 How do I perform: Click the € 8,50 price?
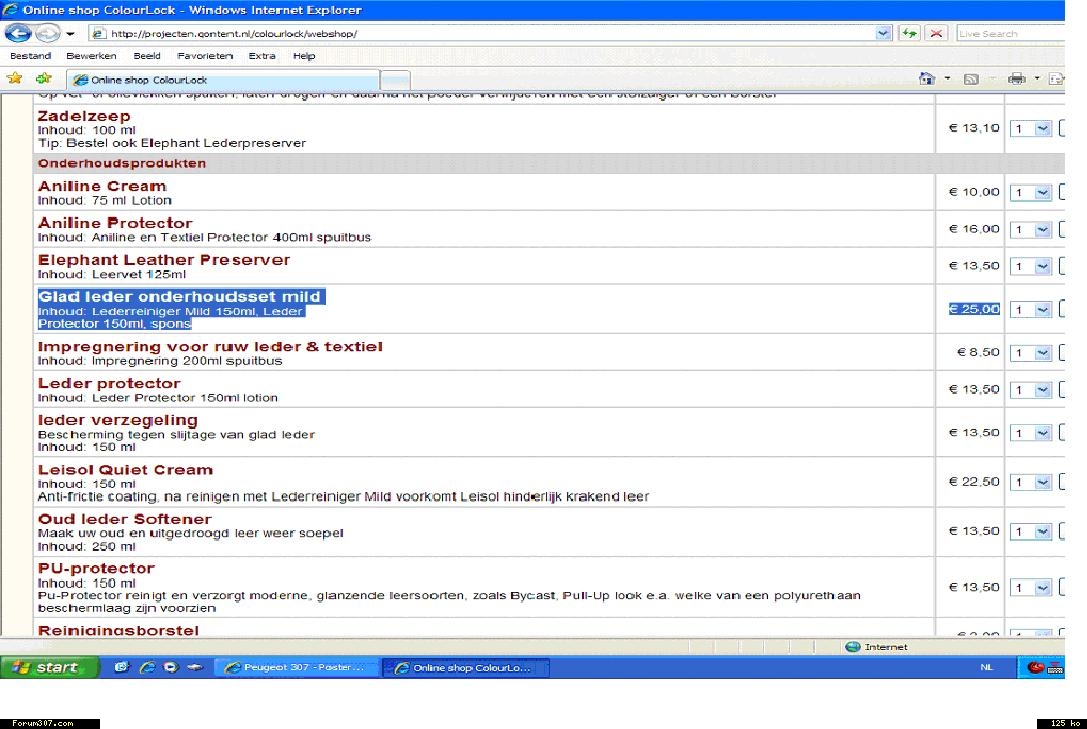coord(978,352)
